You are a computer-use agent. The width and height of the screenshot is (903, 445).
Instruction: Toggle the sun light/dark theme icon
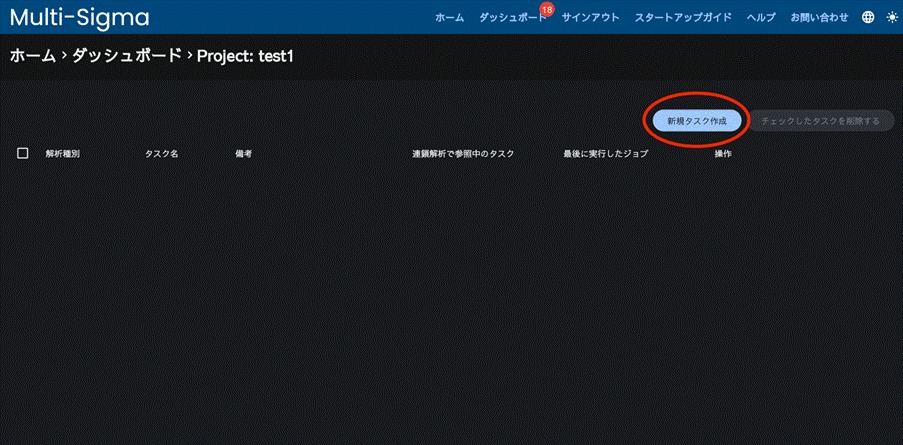[891, 17]
